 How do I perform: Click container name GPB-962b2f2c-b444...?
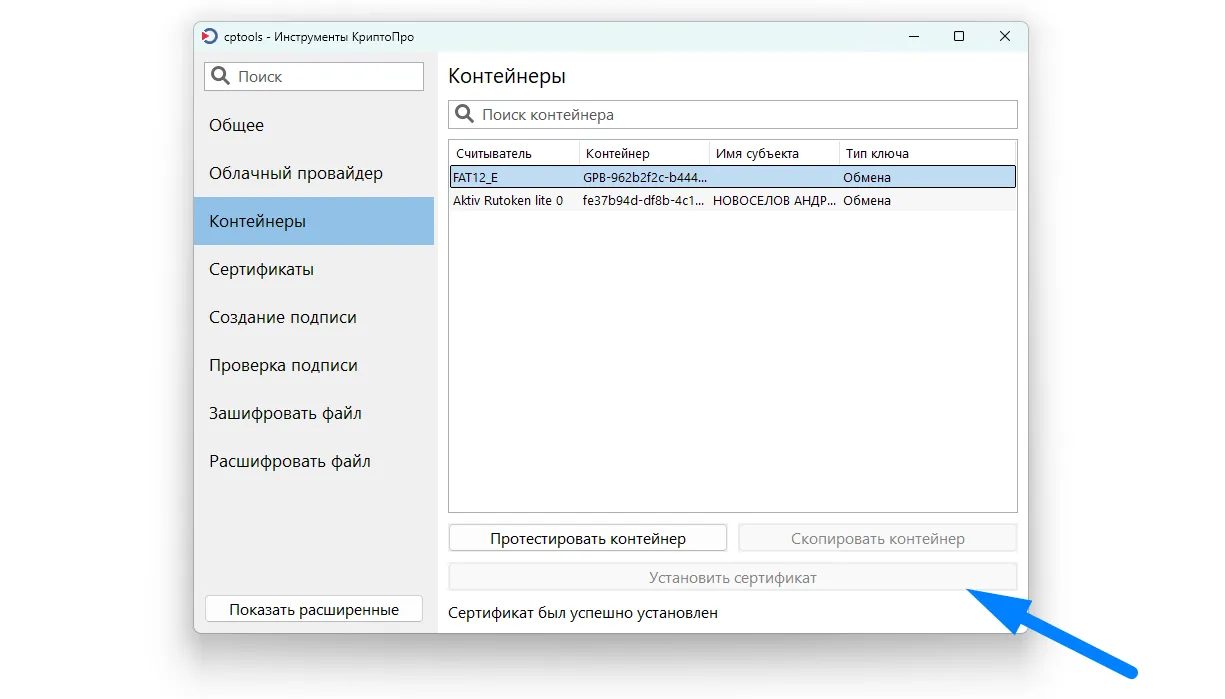[x=645, y=178]
